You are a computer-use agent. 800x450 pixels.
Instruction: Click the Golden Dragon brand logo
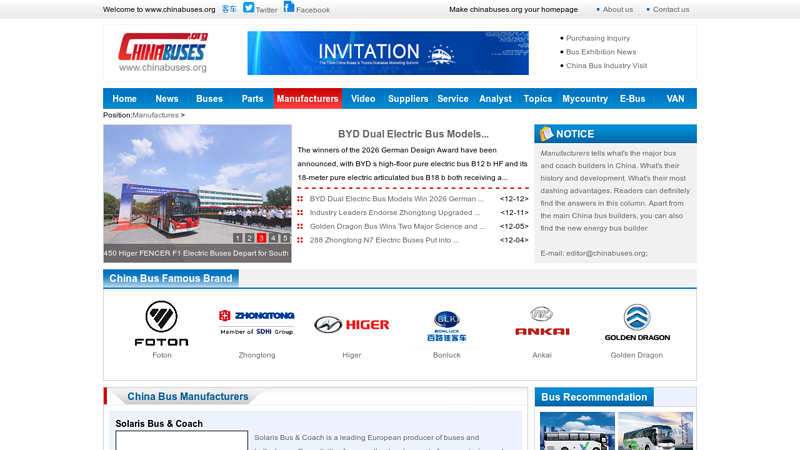pyautogui.click(x=637, y=322)
